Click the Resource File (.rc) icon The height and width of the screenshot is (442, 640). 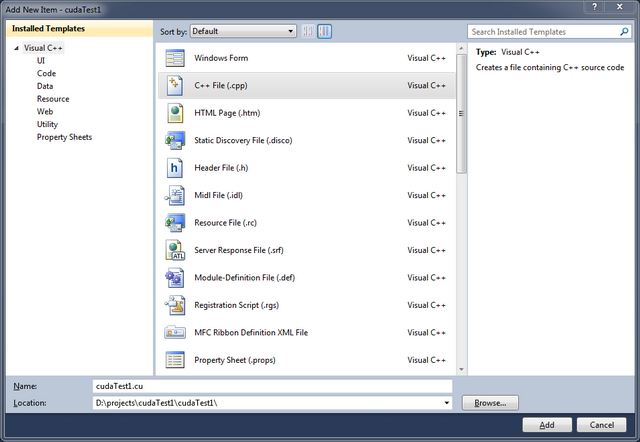175,223
